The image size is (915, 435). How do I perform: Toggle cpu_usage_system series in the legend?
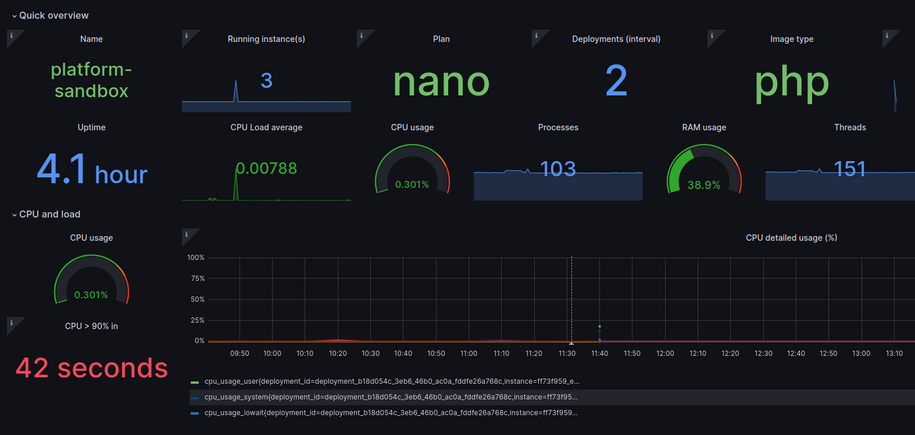click(x=390, y=397)
